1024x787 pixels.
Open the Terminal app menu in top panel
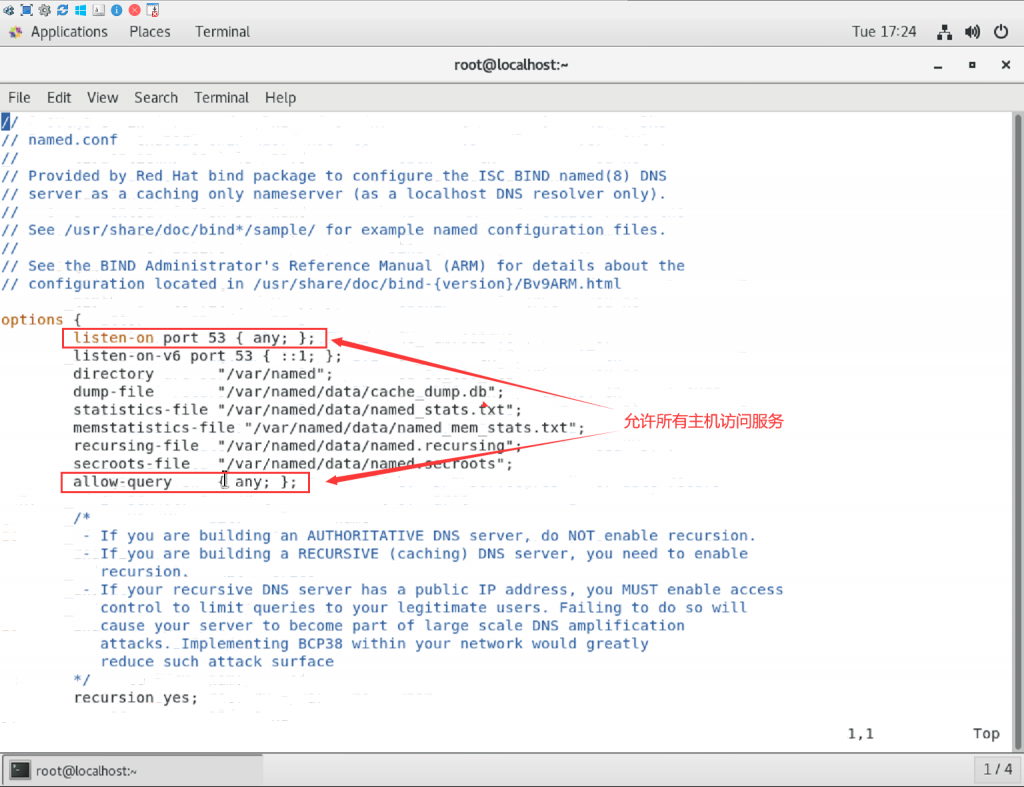coord(222,32)
